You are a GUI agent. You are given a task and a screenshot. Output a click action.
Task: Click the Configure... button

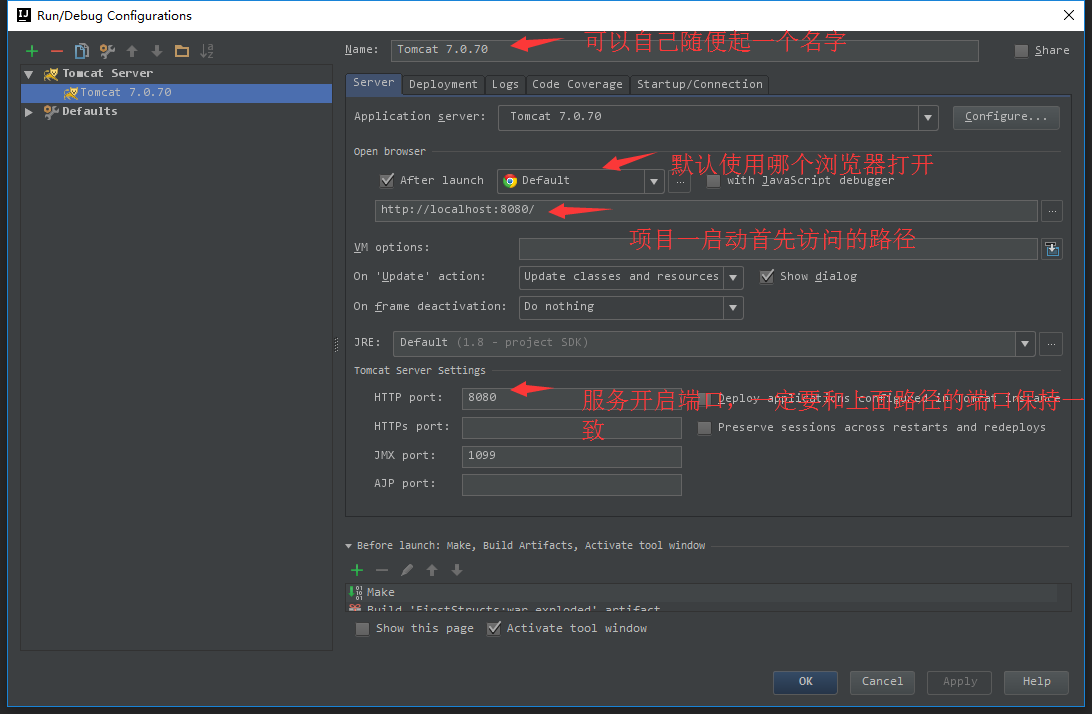[x=1006, y=117]
